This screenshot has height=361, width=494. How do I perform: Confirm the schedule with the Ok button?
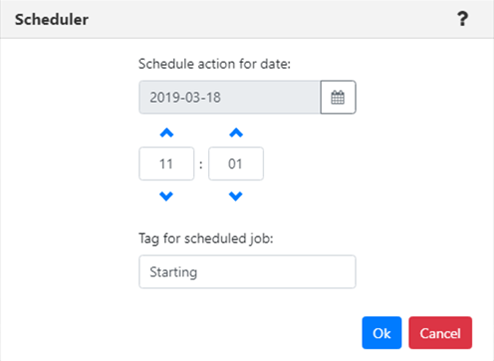coord(382,333)
